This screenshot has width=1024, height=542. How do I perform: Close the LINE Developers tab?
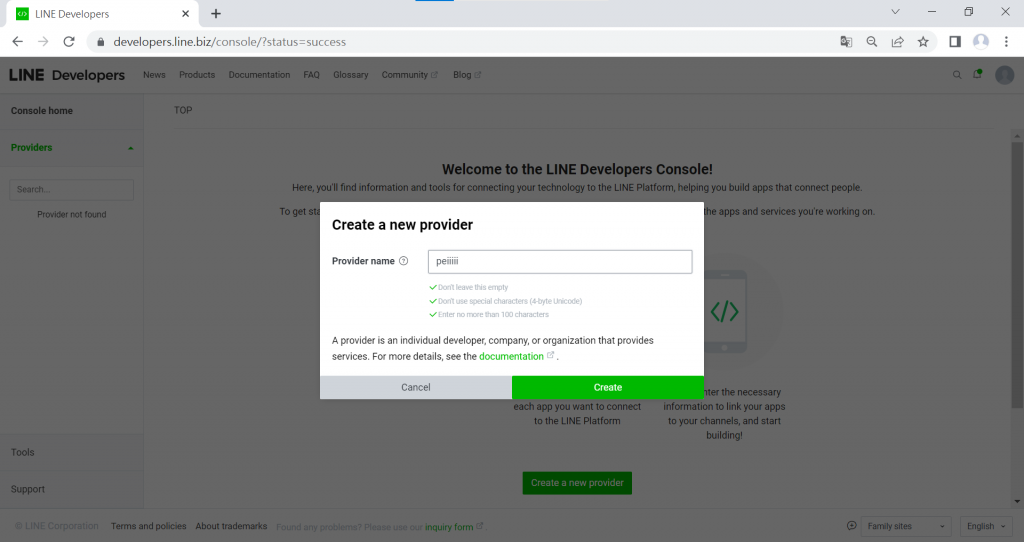tap(185, 14)
